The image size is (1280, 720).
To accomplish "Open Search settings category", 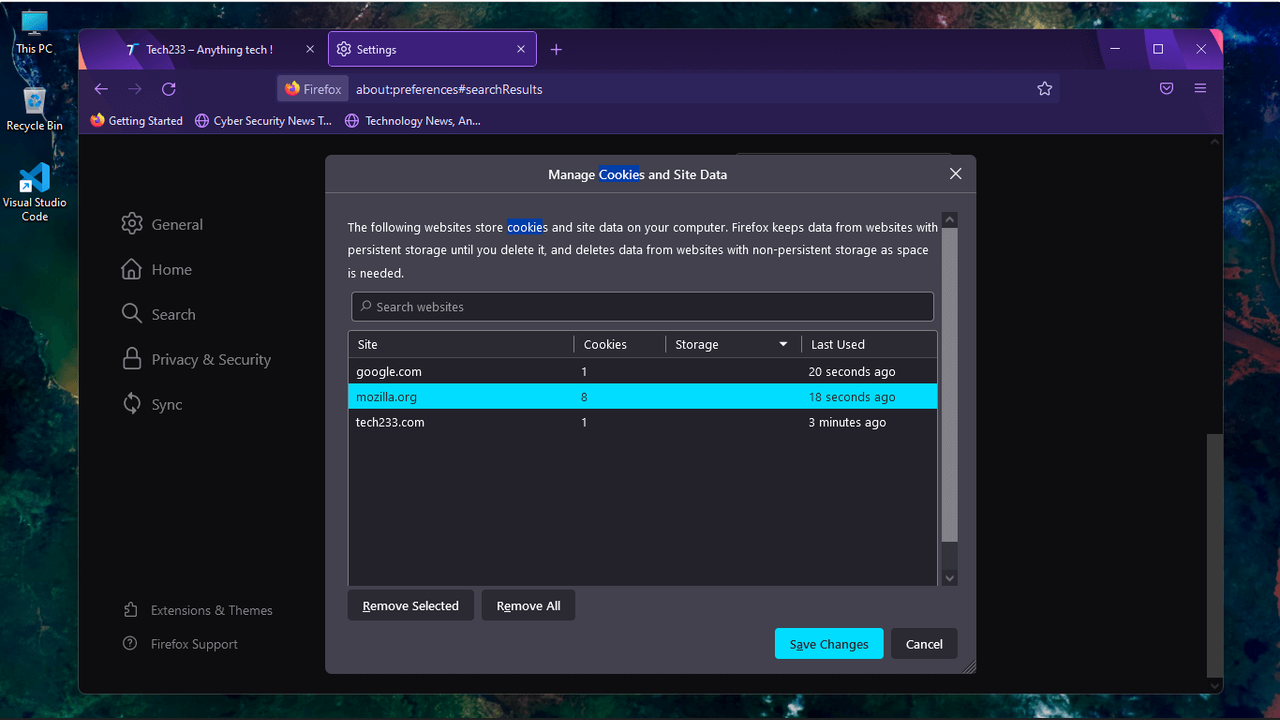I will [158, 314].
